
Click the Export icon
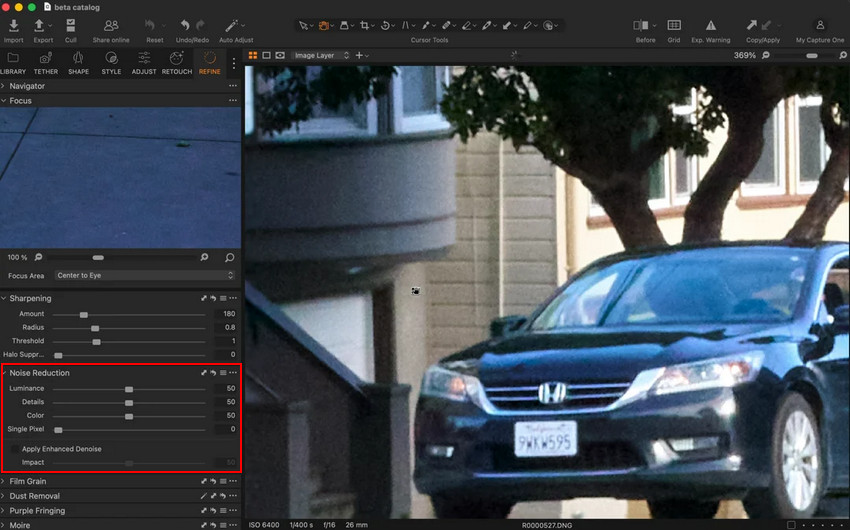39,25
